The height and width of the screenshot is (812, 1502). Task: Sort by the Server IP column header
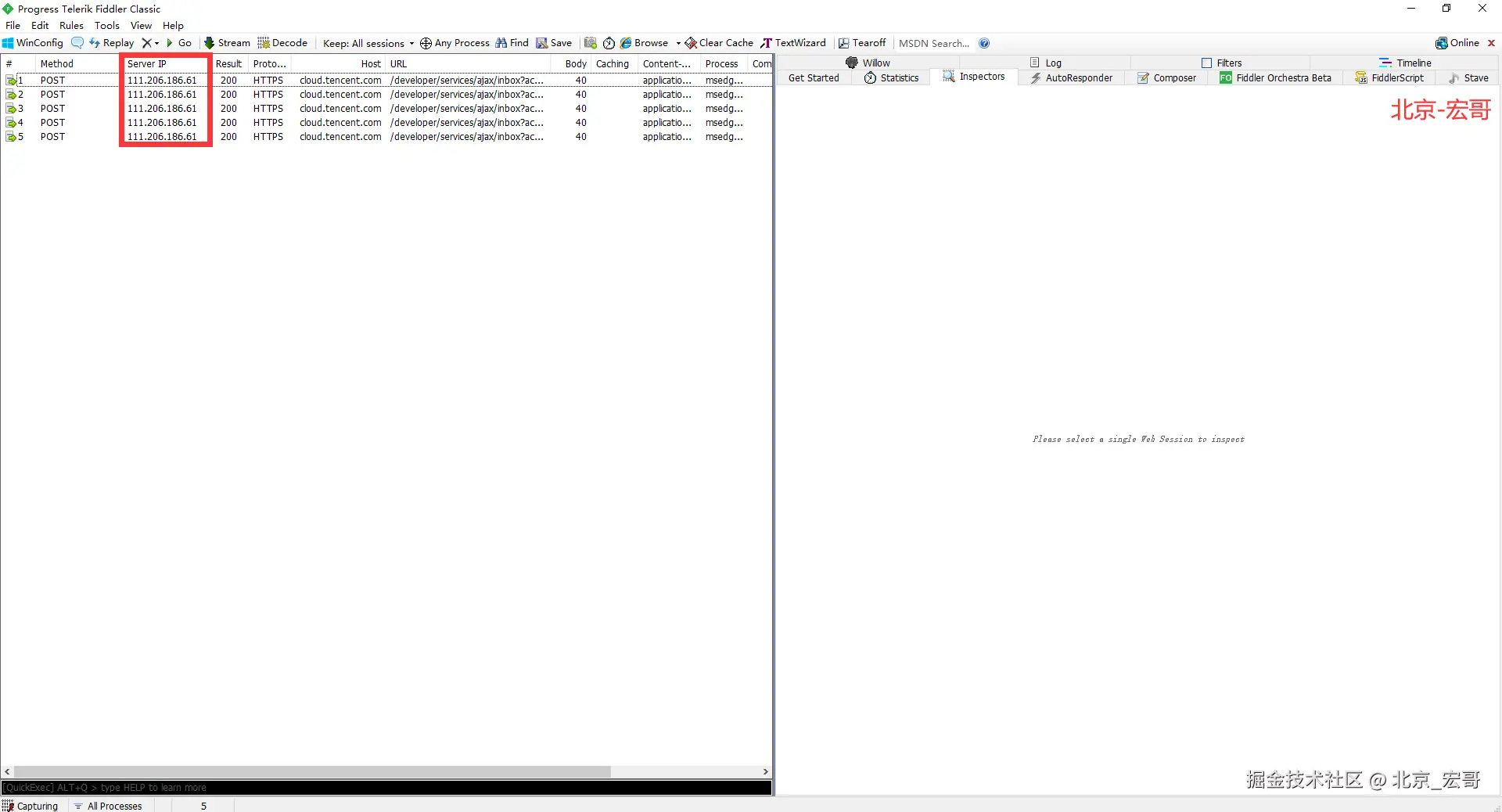[166, 63]
